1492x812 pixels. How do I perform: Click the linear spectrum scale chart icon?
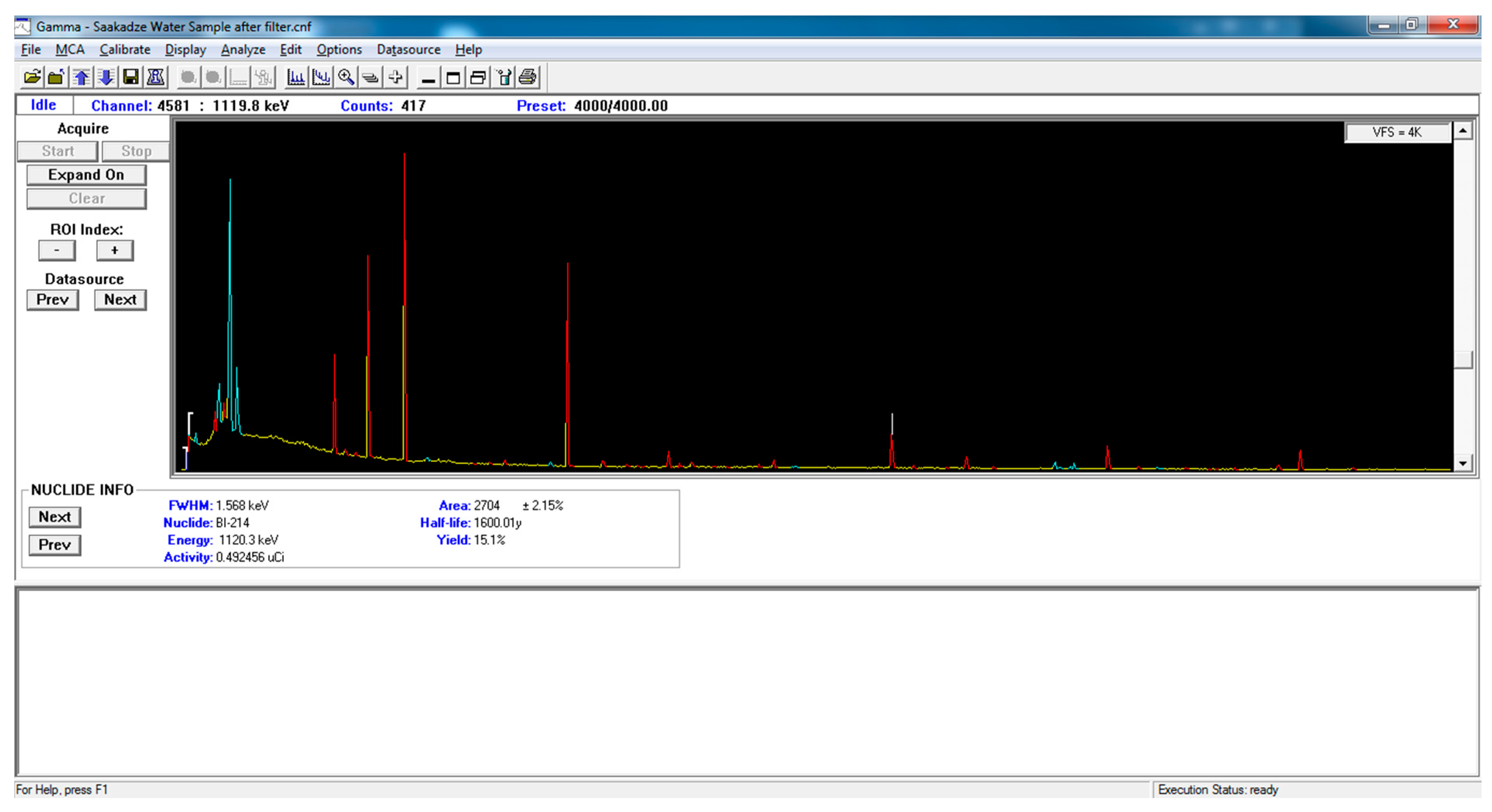(296, 77)
